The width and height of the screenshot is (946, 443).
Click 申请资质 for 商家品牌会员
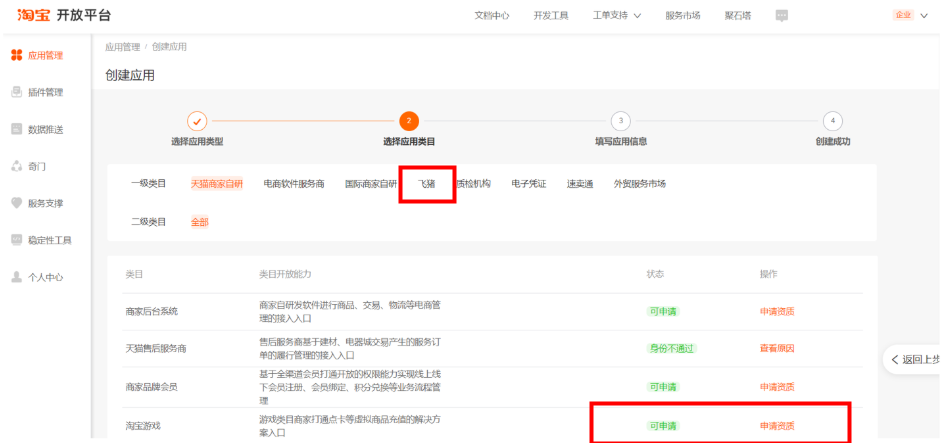(777, 386)
